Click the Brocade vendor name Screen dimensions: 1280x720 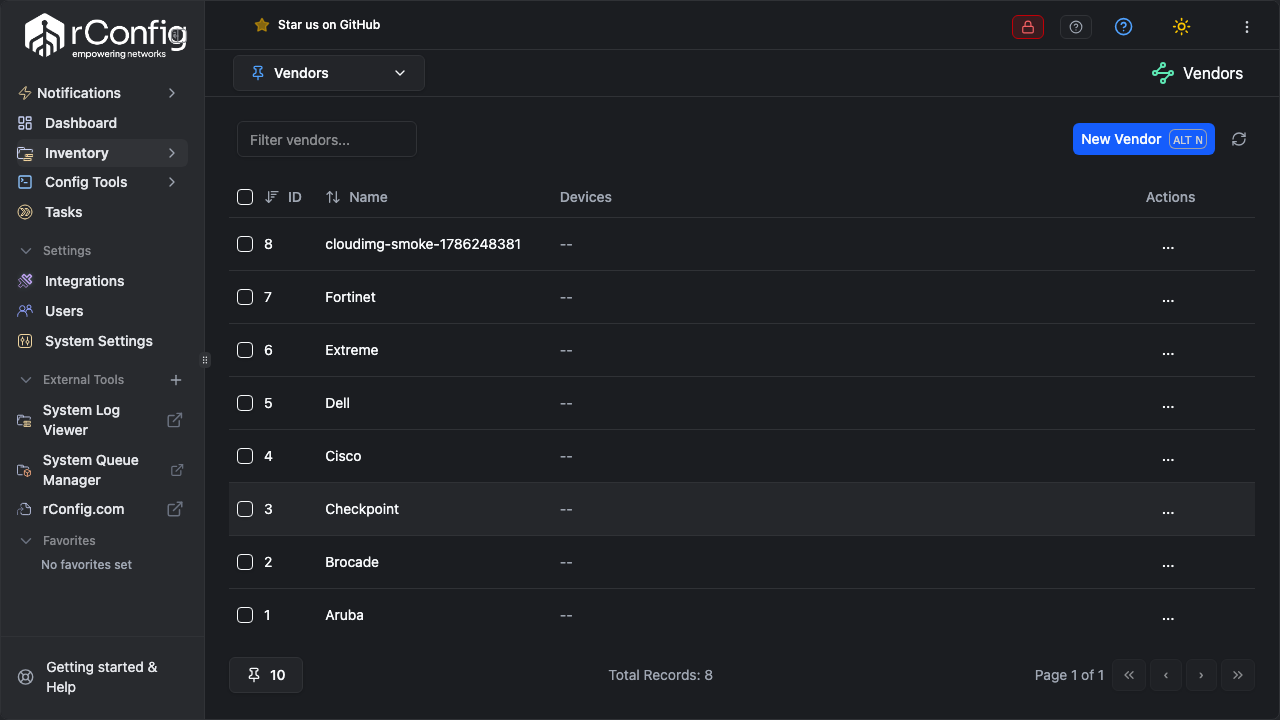[x=352, y=562]
